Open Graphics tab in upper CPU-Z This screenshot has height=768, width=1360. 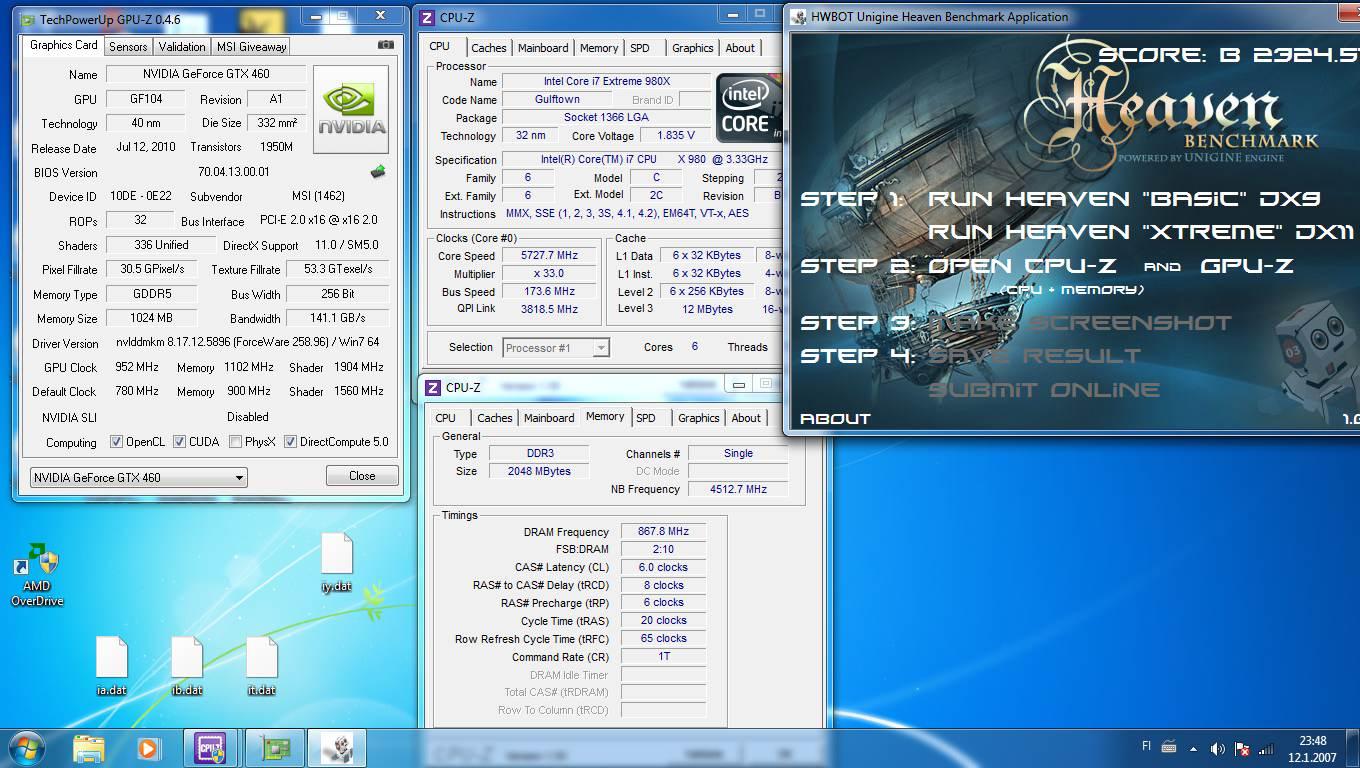coord(693,48)
